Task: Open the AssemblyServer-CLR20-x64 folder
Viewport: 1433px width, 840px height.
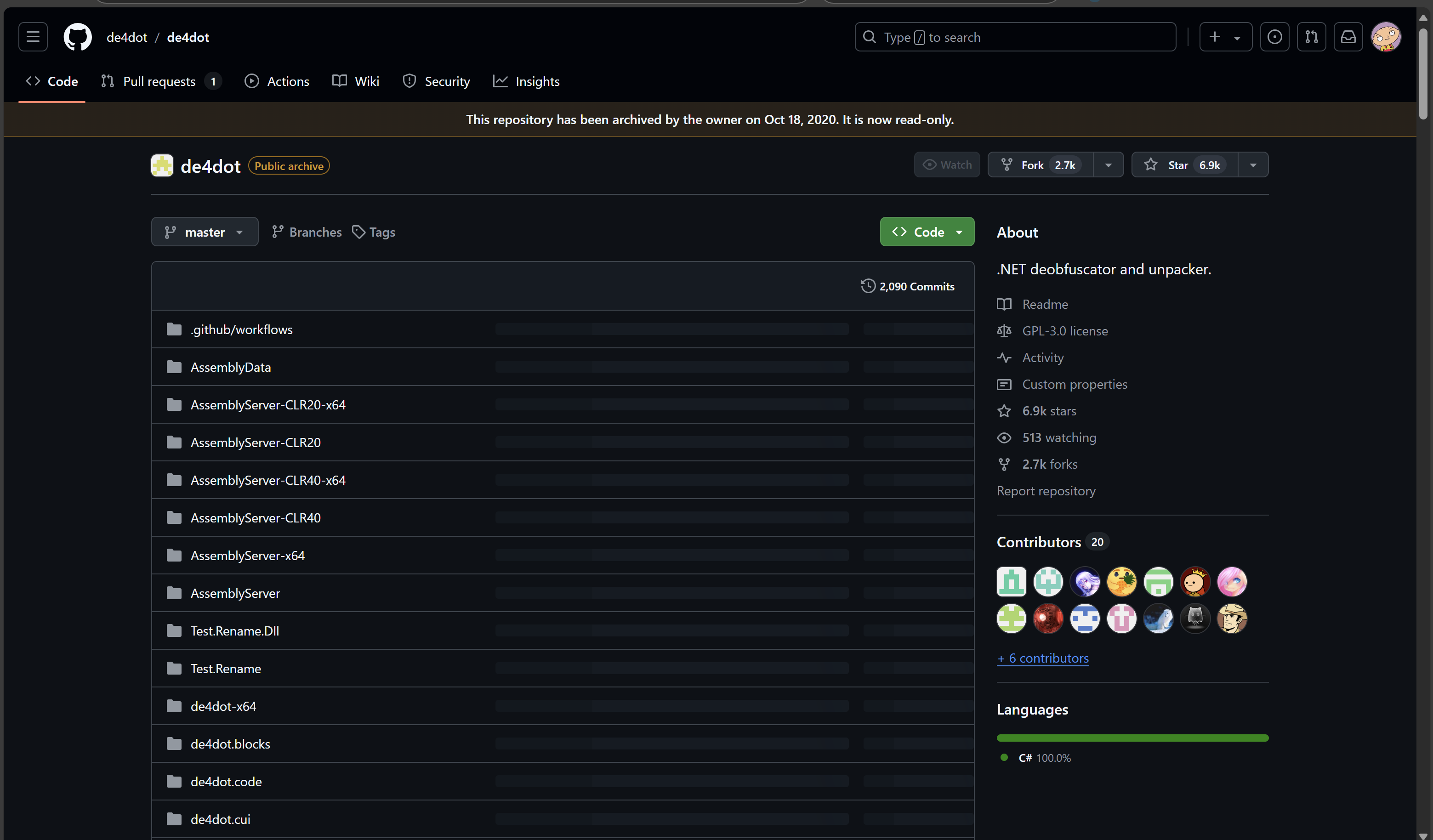Action: point(268,404)
